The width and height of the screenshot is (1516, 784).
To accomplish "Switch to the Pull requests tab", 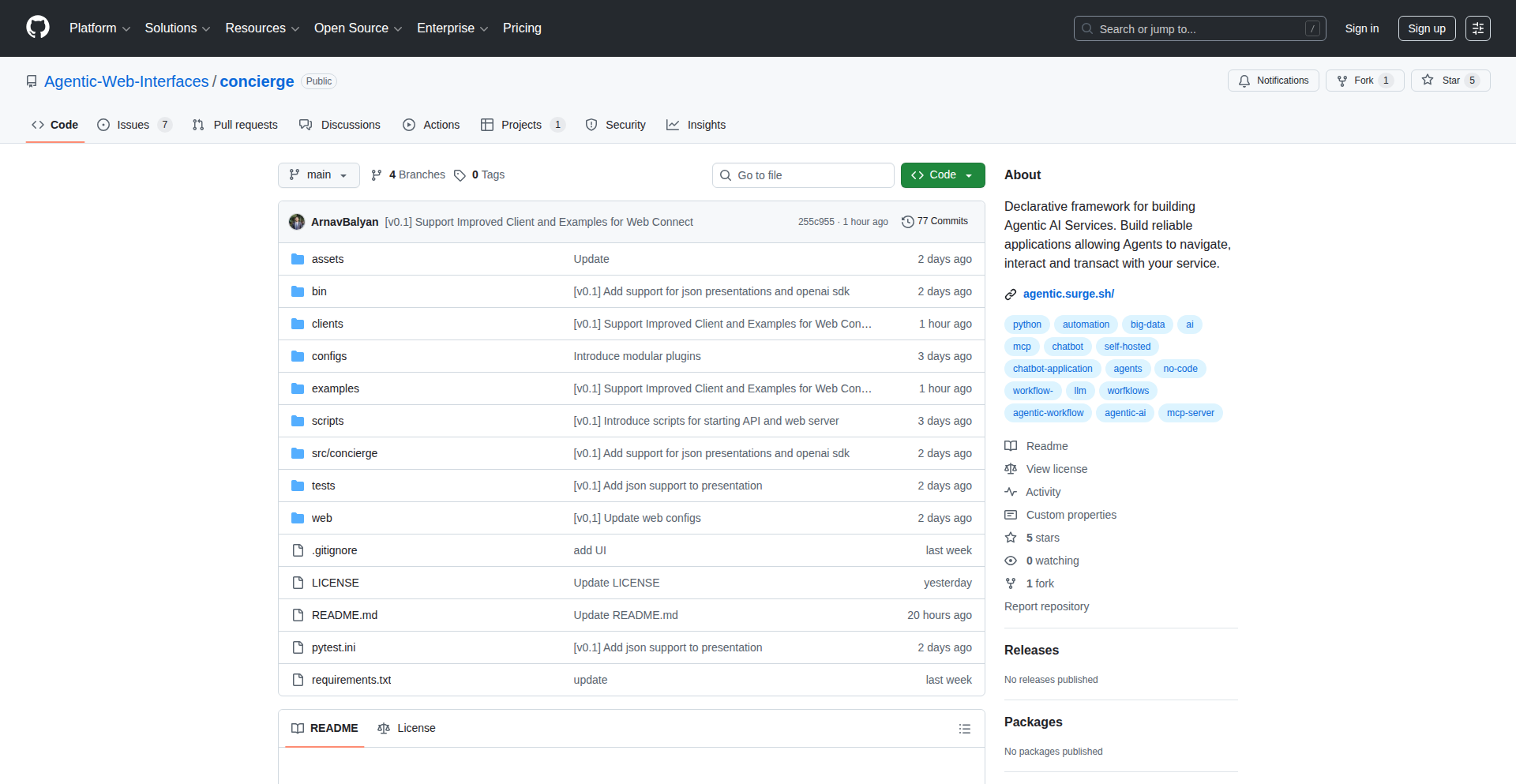I will point(235,124).
